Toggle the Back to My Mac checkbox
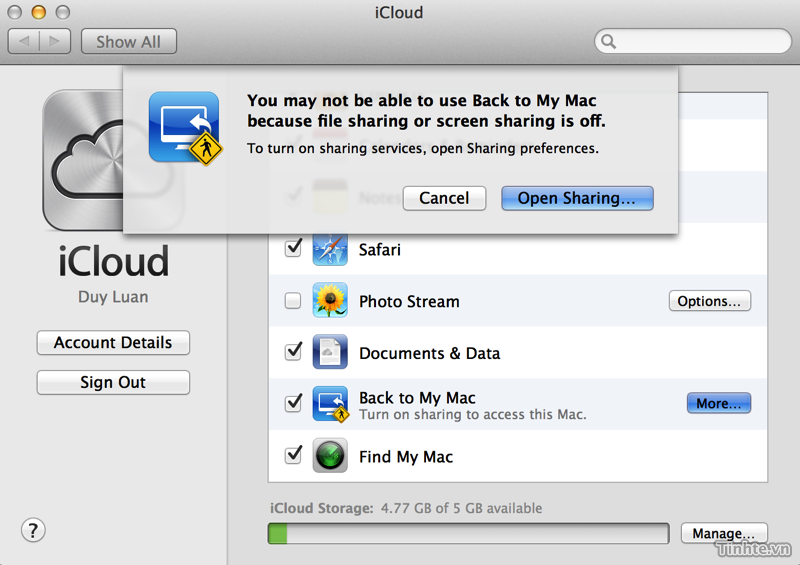 click(293, 403)
